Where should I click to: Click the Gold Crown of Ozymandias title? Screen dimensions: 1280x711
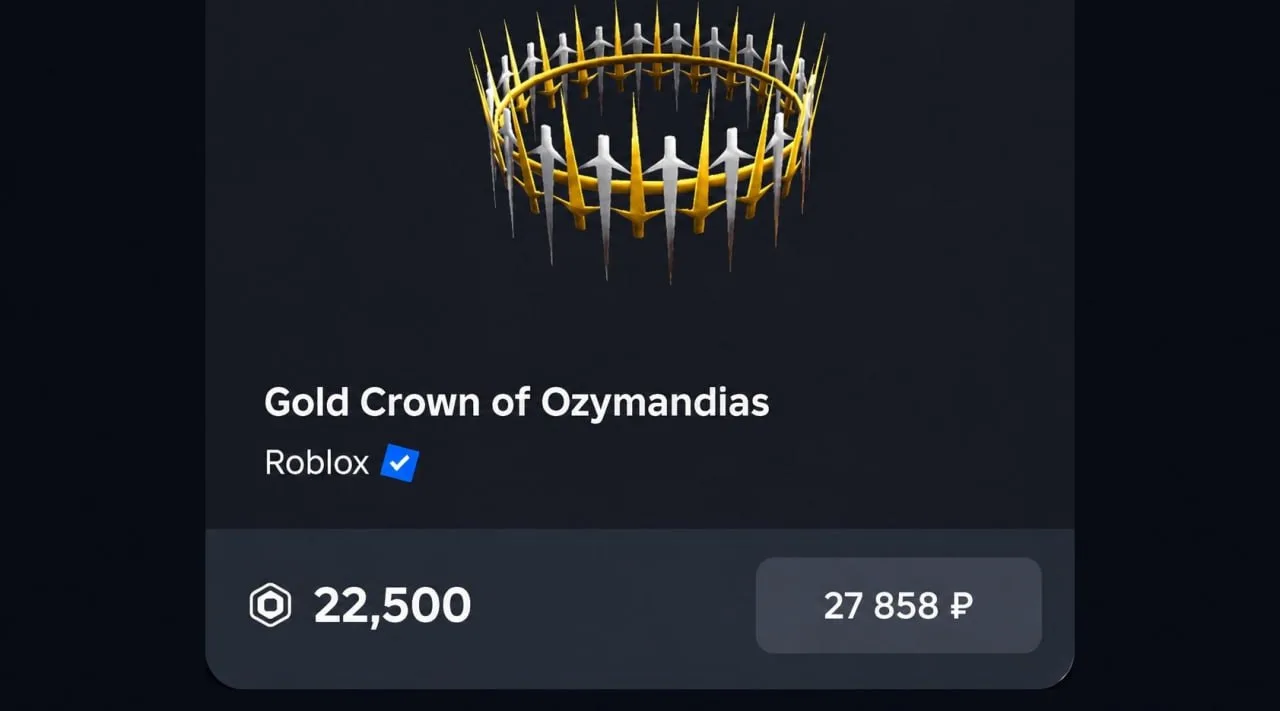click(x=516, y=403)
